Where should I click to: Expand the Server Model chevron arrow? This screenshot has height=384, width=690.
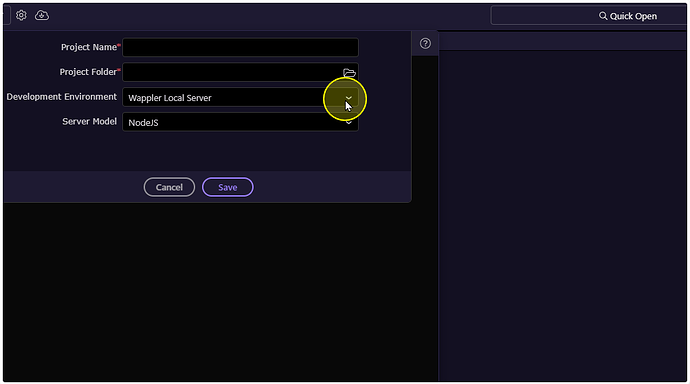(349, 123)
